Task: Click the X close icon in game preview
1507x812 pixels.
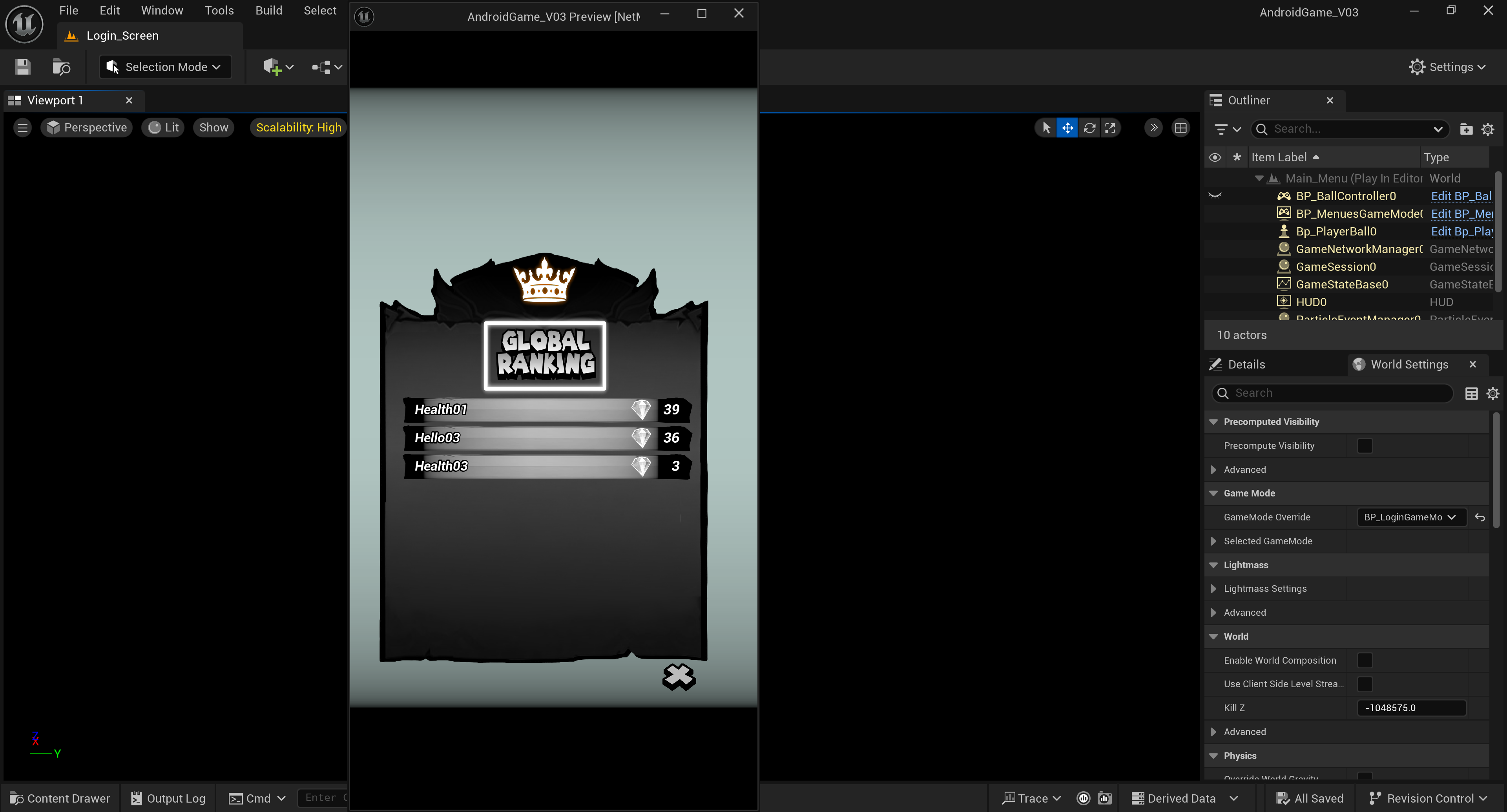Action: coord(679,677)
